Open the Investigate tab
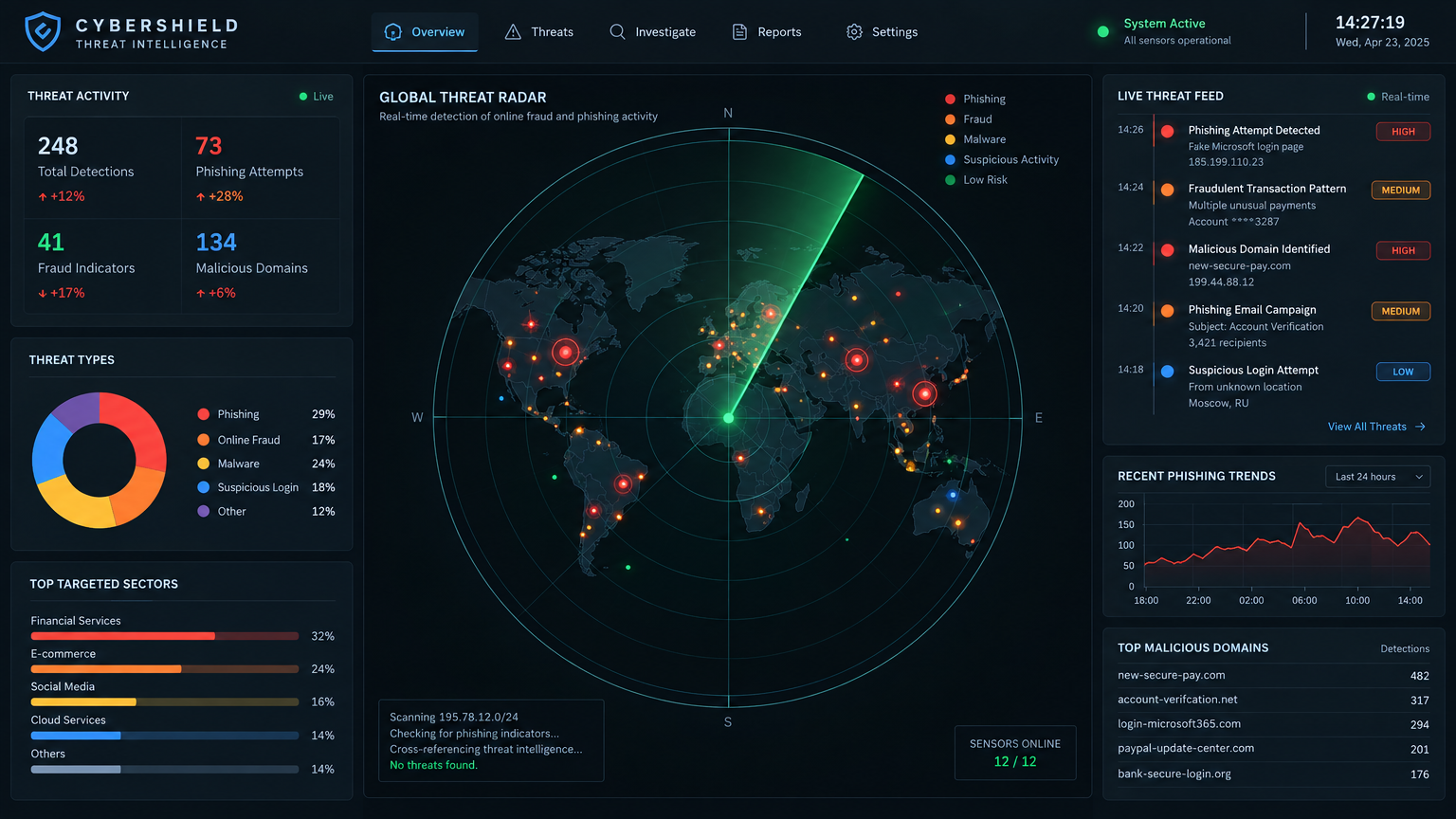This screenshot has width=1456, height=819. coord(652,32)
